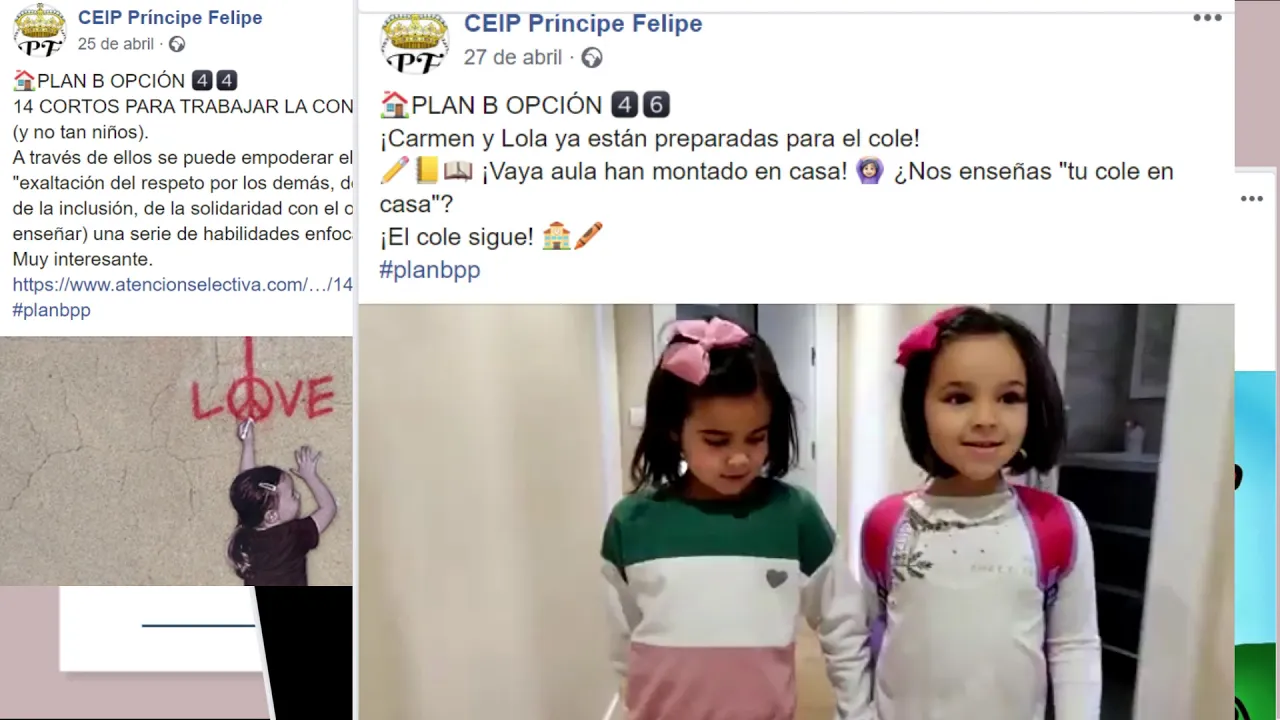Click the crown PF avatar of the 25 de abril post
This screenshot has height=720, width=1280.
[39, 31]
